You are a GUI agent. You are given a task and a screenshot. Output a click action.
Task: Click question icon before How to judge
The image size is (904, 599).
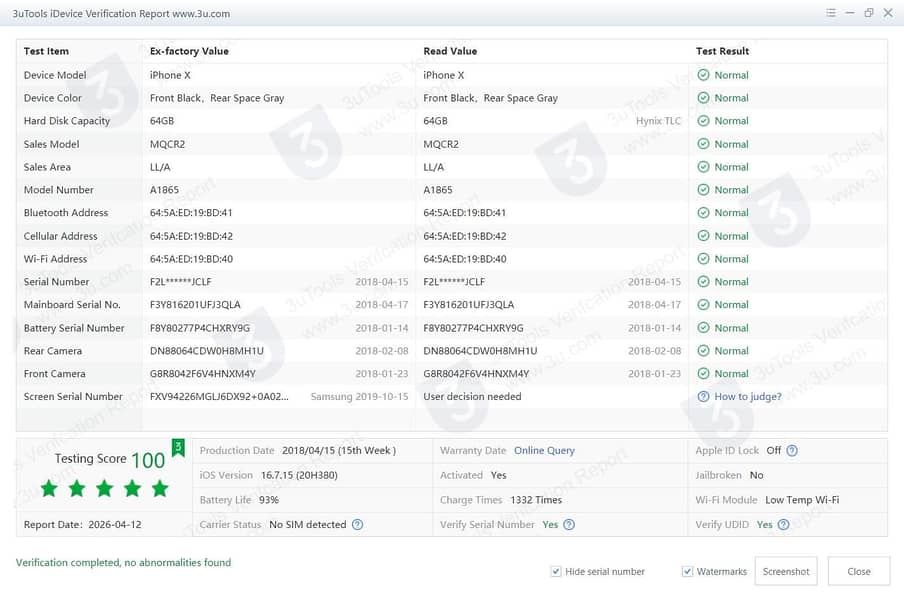point(703,397)
